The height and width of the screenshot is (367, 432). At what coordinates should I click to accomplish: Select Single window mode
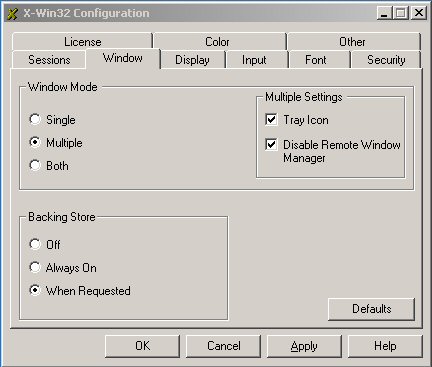(x=52, y=120)
